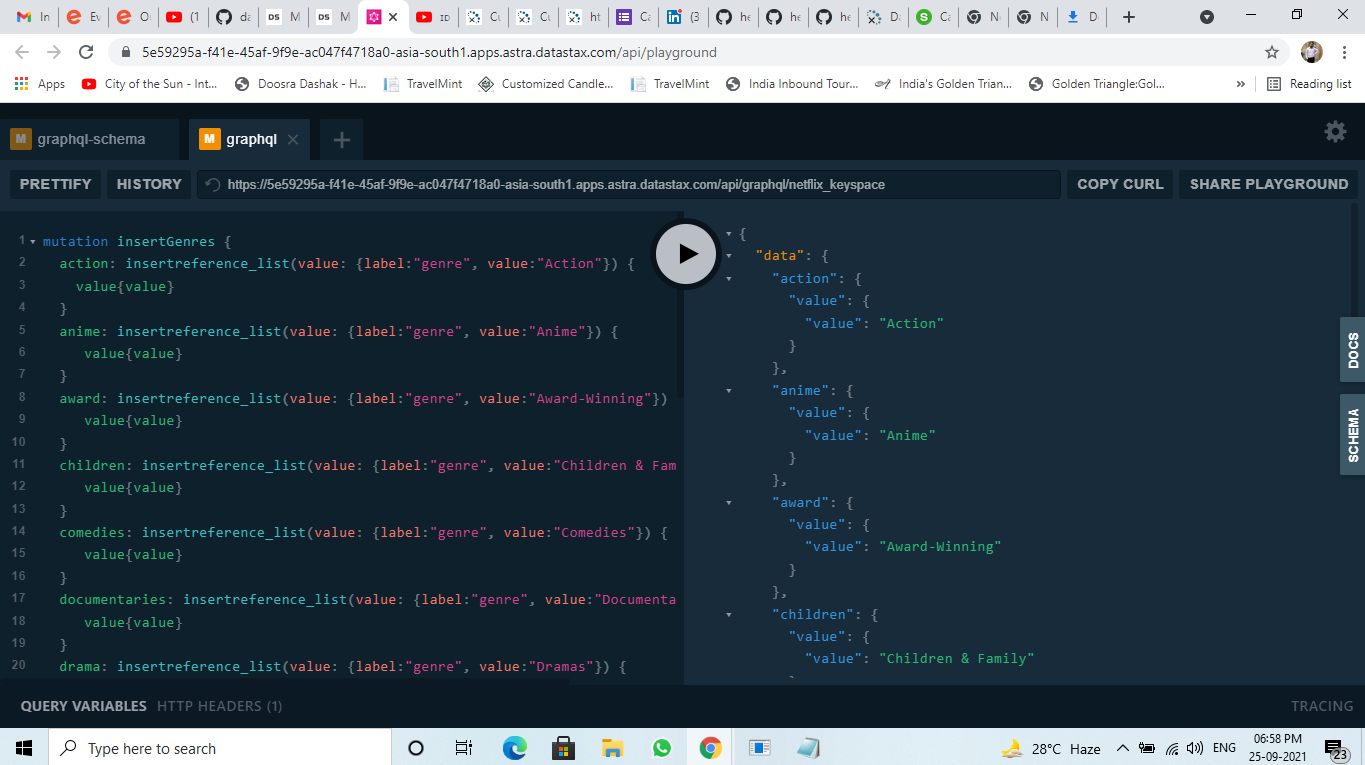Click the Playground settings gear
1365x765 pixels.
(1335, 131)
